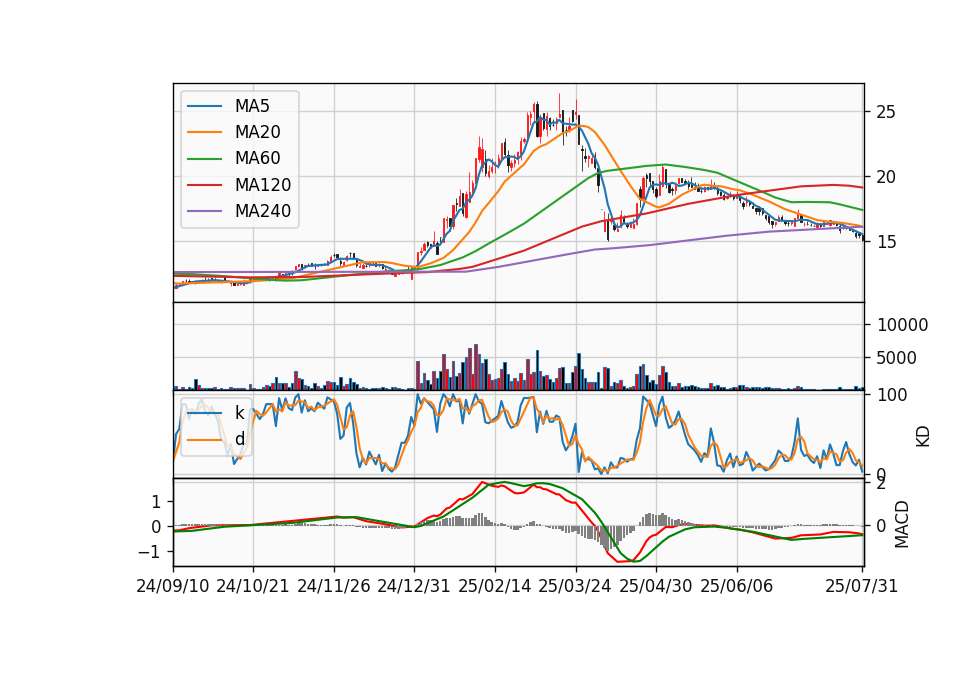Click the k legend label in KD panel

(x=239, y=413)
